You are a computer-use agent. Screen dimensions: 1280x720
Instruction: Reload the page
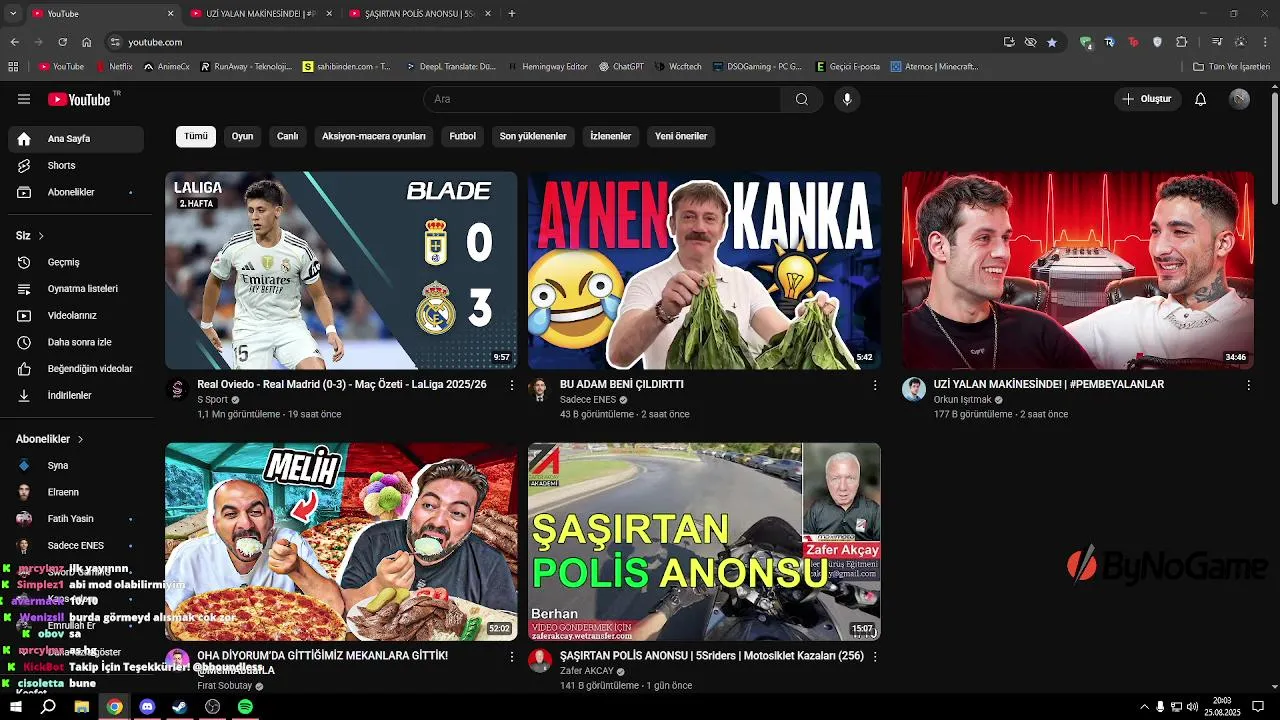[62, 42]
